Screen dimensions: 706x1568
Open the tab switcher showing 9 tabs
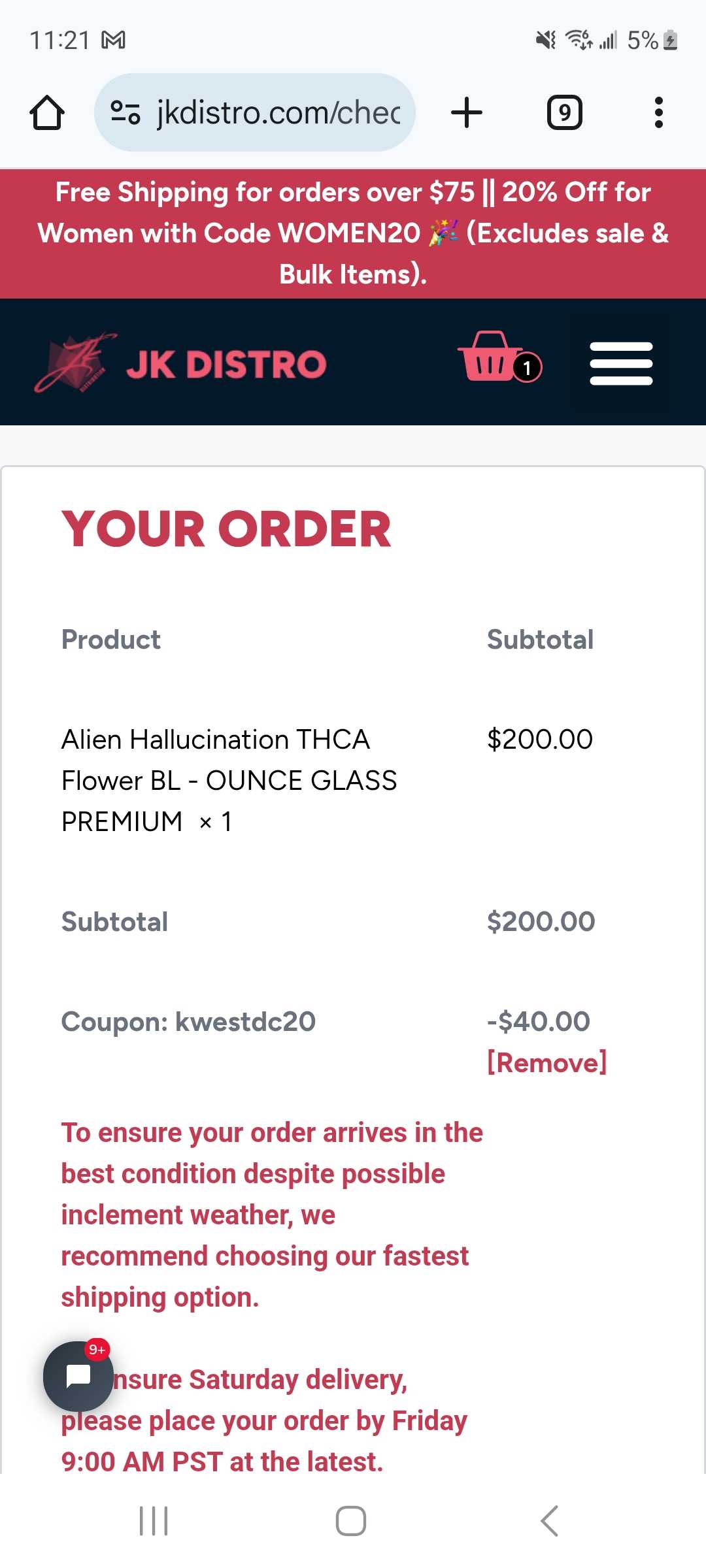(x=565, y=112)
